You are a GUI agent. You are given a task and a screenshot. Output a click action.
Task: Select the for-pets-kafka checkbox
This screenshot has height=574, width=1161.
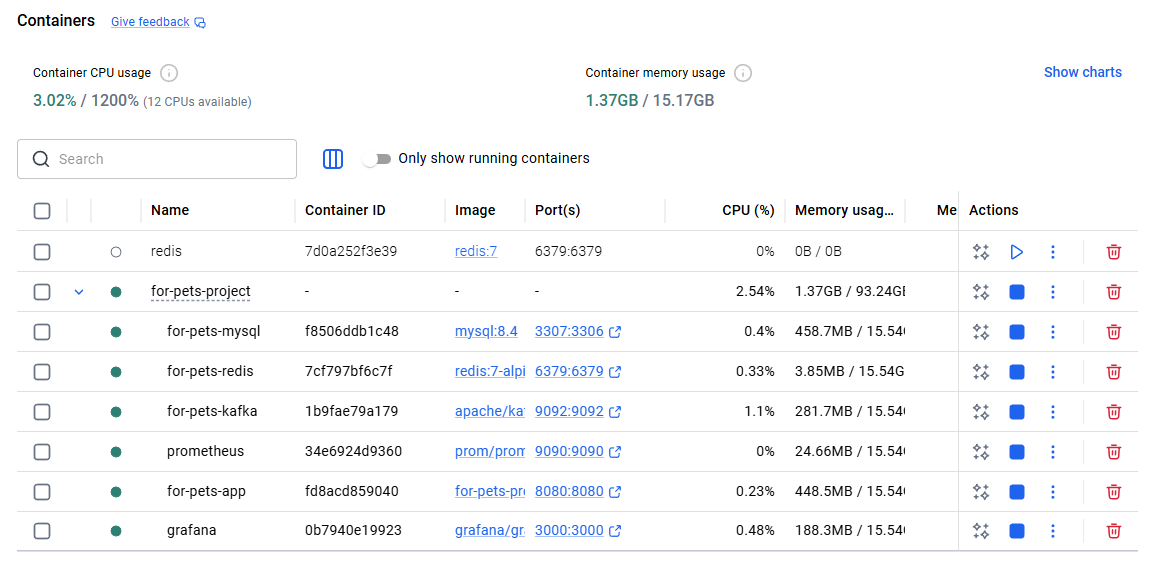[42, 412]
